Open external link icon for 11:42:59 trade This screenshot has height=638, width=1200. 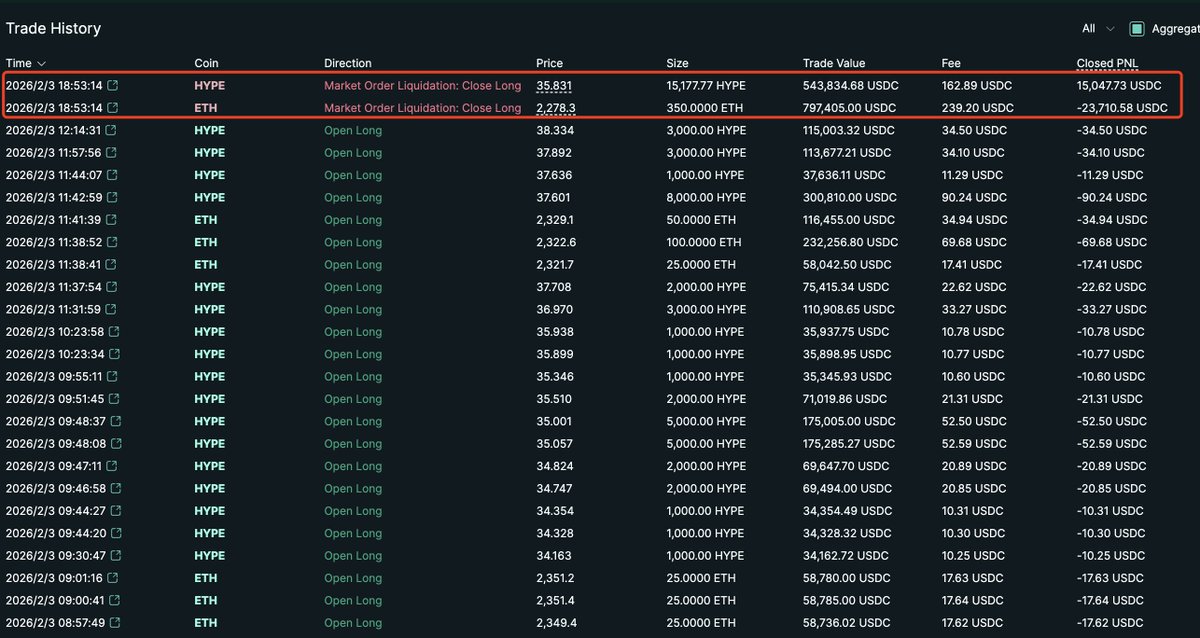pos(112,198)
